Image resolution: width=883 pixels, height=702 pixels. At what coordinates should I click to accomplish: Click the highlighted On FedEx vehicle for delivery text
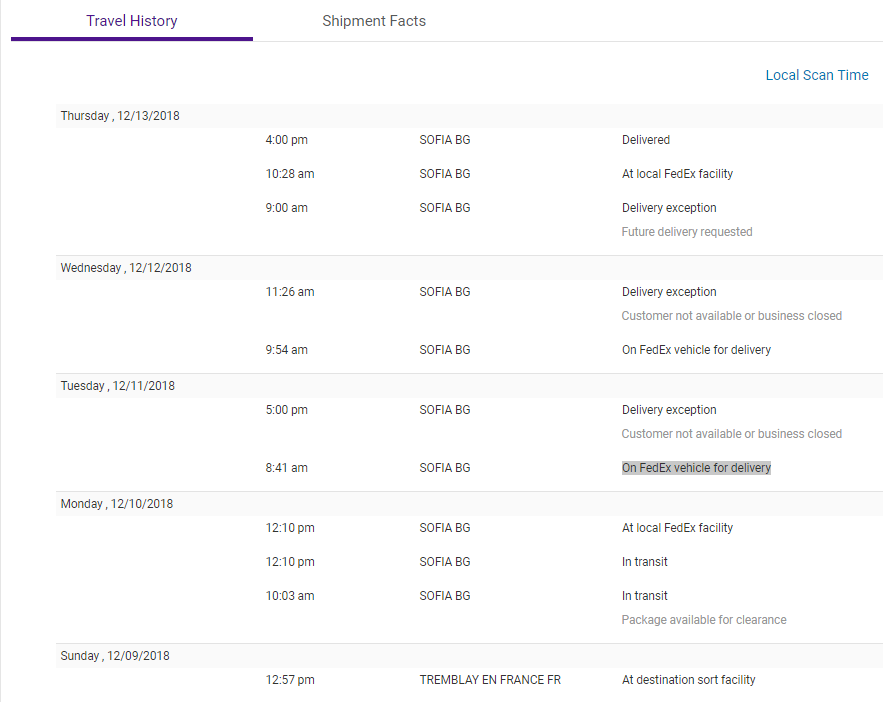(x=696, y=468)
